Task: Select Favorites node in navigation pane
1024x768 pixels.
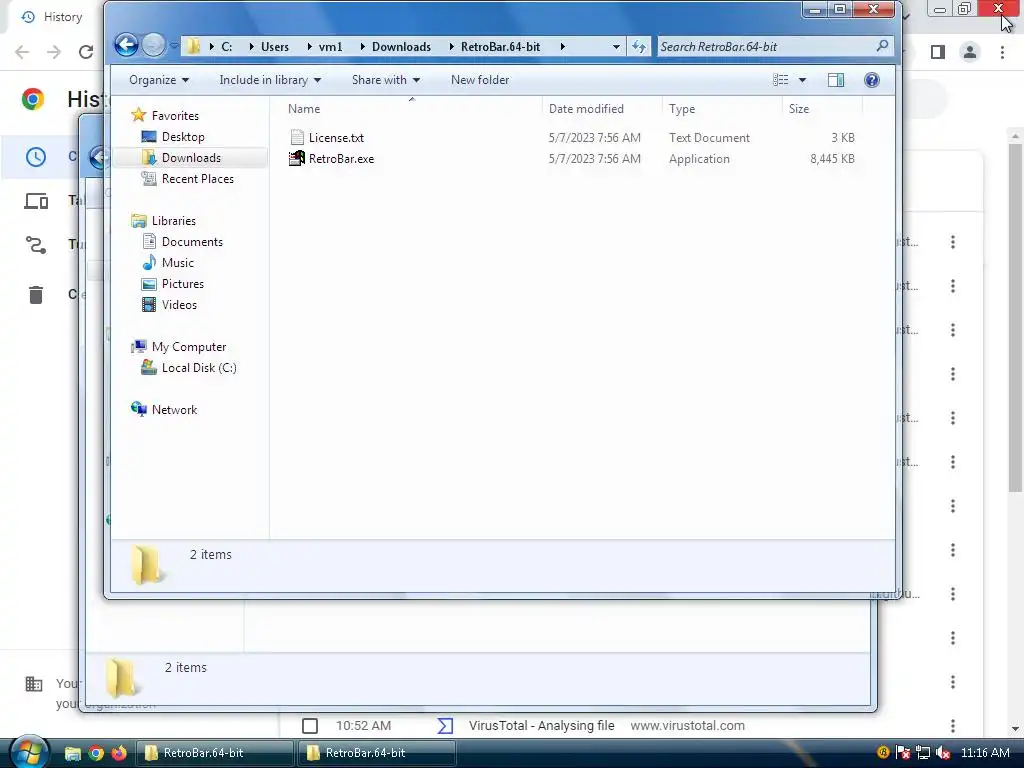Action: pyautogui.click(x=175, y=116)
